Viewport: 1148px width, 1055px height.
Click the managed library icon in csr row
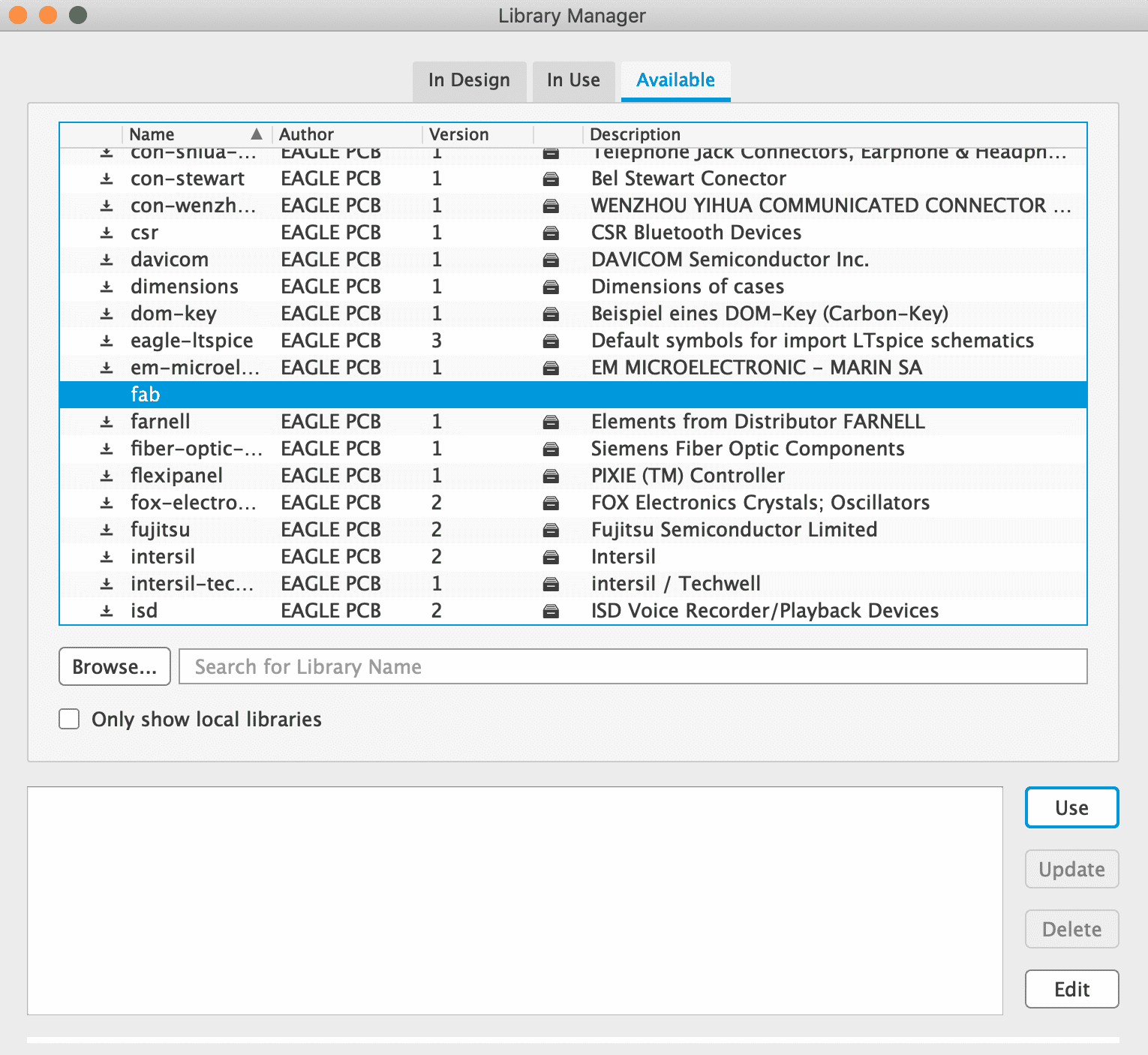pos(551,233)
